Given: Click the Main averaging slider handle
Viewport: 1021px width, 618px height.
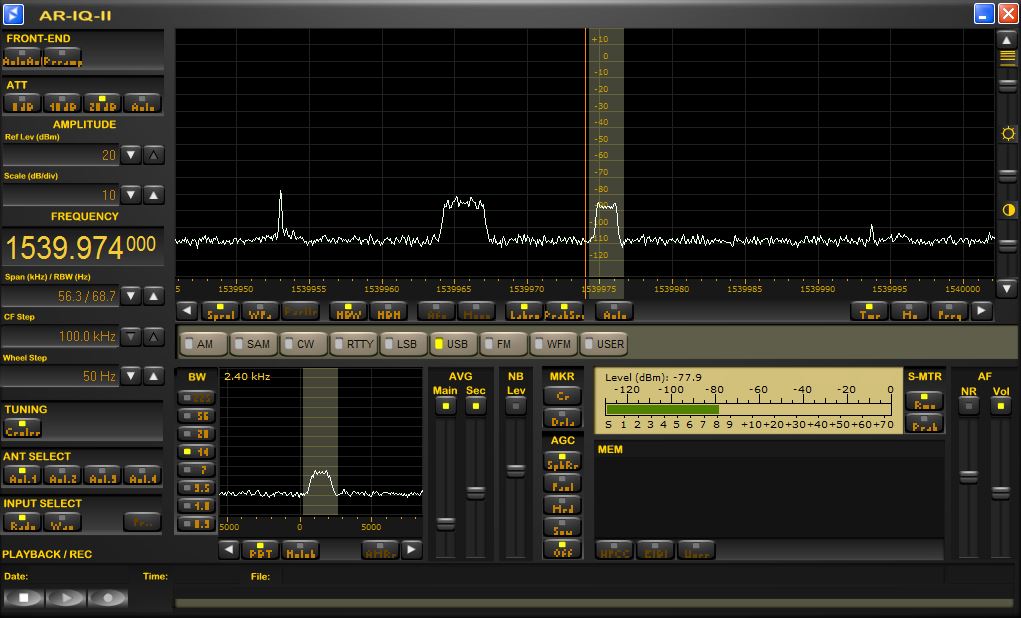Looking at the screenshot, I should [445, 523].
